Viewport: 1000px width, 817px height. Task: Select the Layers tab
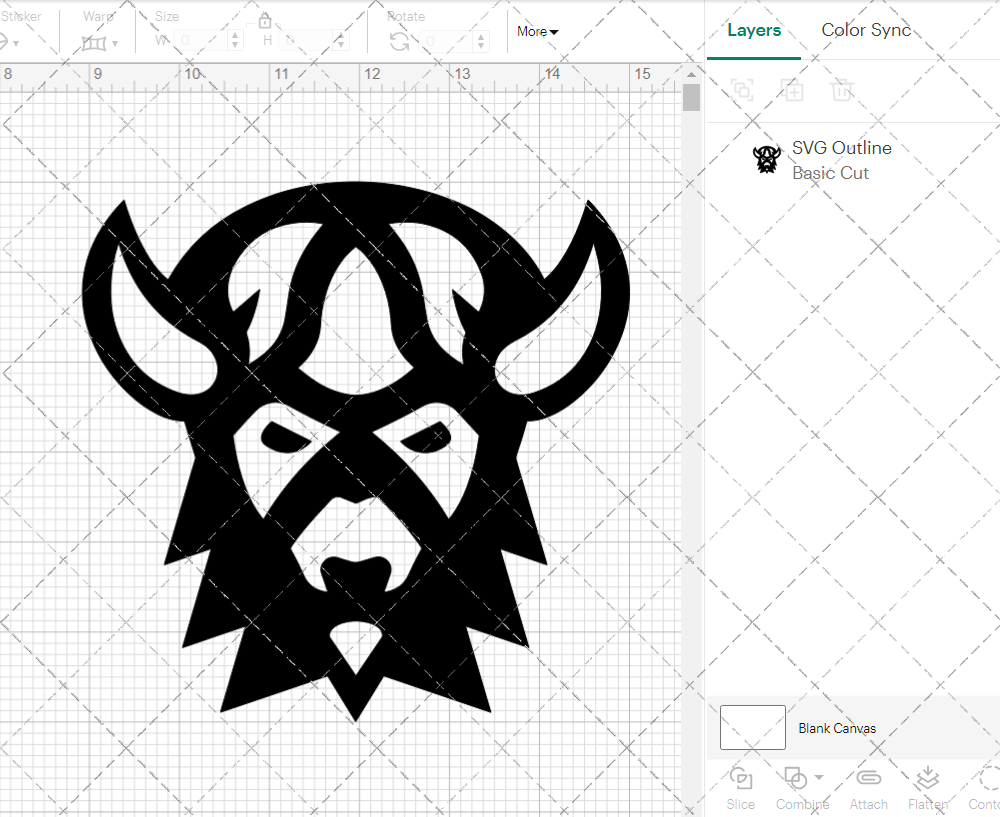click(754, 30)
